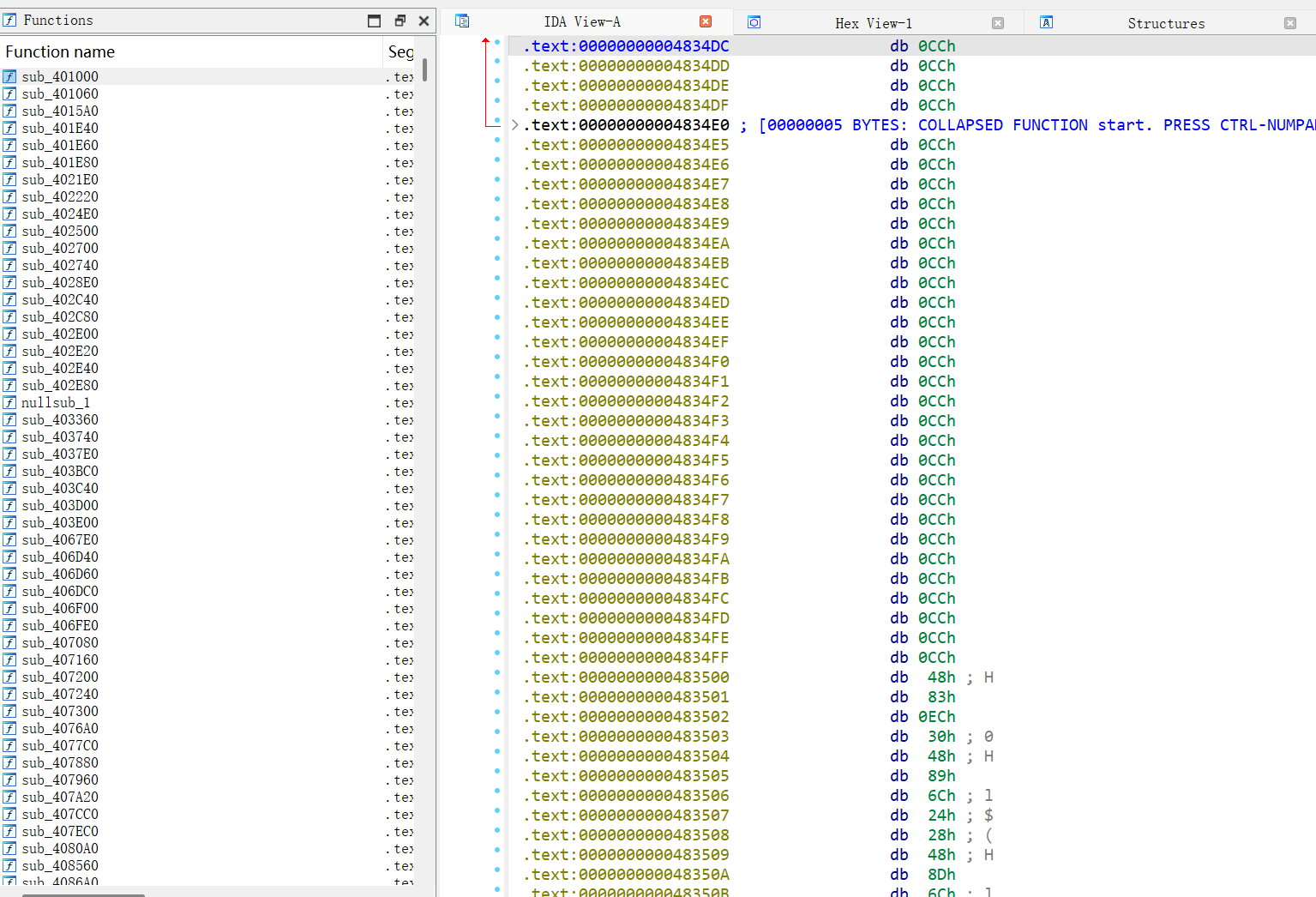Image resolution: width=1316 pixels, height=897 pixels.
Task: Click the function icon beside sub_4080A0
Action: [x=9, y=848]
